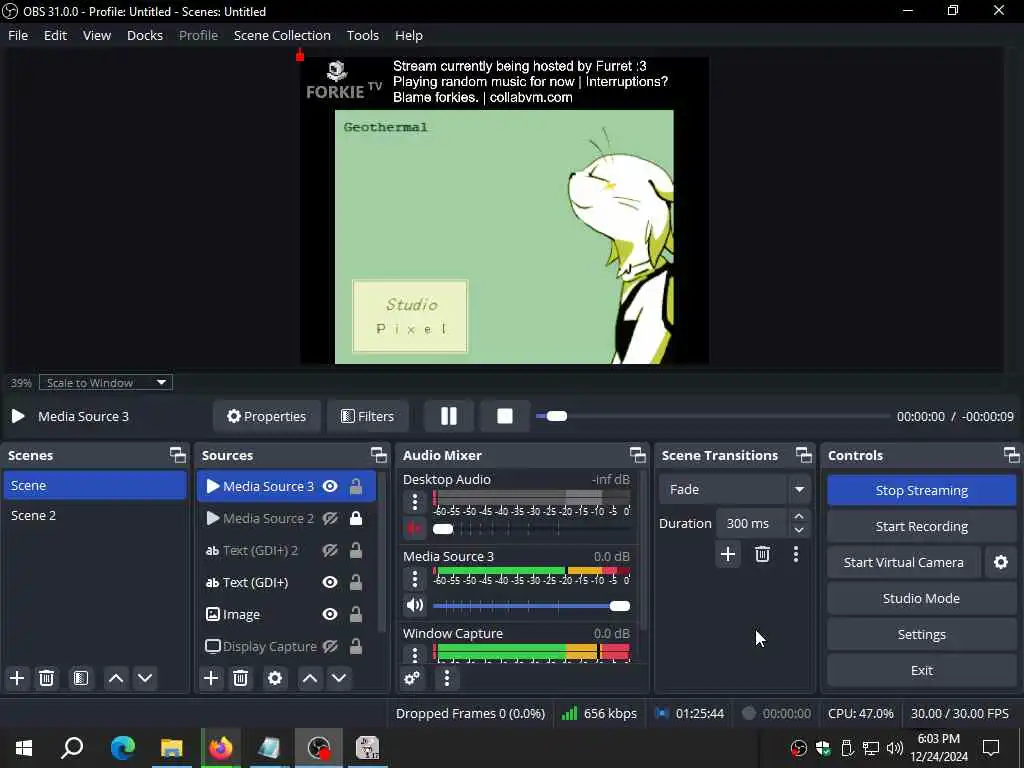Add a new source with plus icon

tap(211, 678)
